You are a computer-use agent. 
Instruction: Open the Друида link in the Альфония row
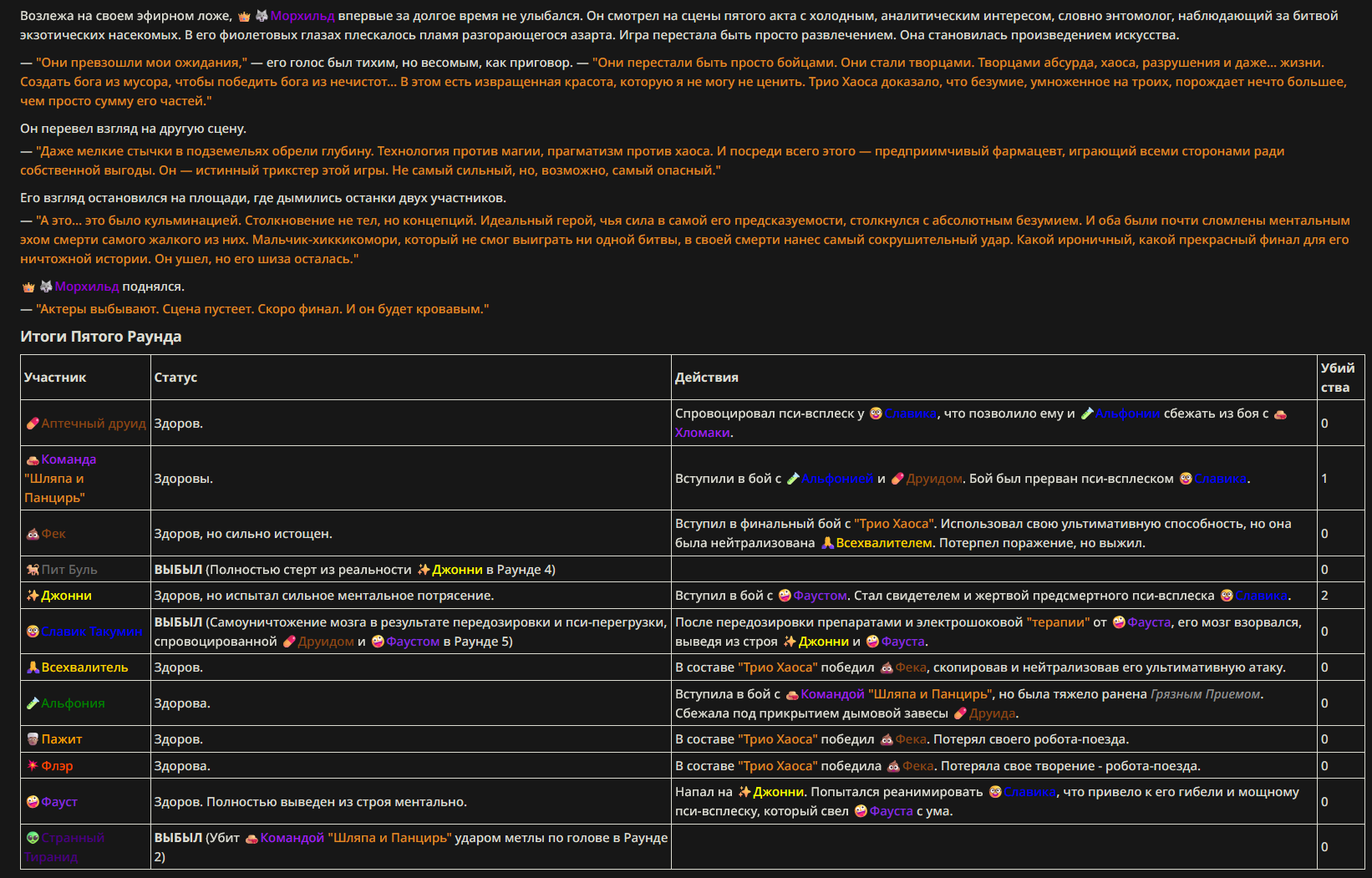(x=993, y=713)
